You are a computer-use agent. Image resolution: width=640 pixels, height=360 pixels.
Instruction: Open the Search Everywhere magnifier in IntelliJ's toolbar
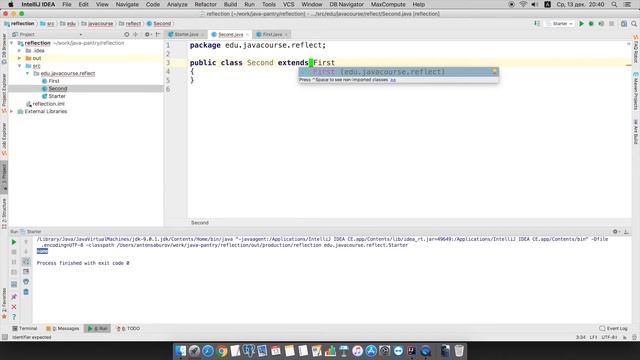634,24
